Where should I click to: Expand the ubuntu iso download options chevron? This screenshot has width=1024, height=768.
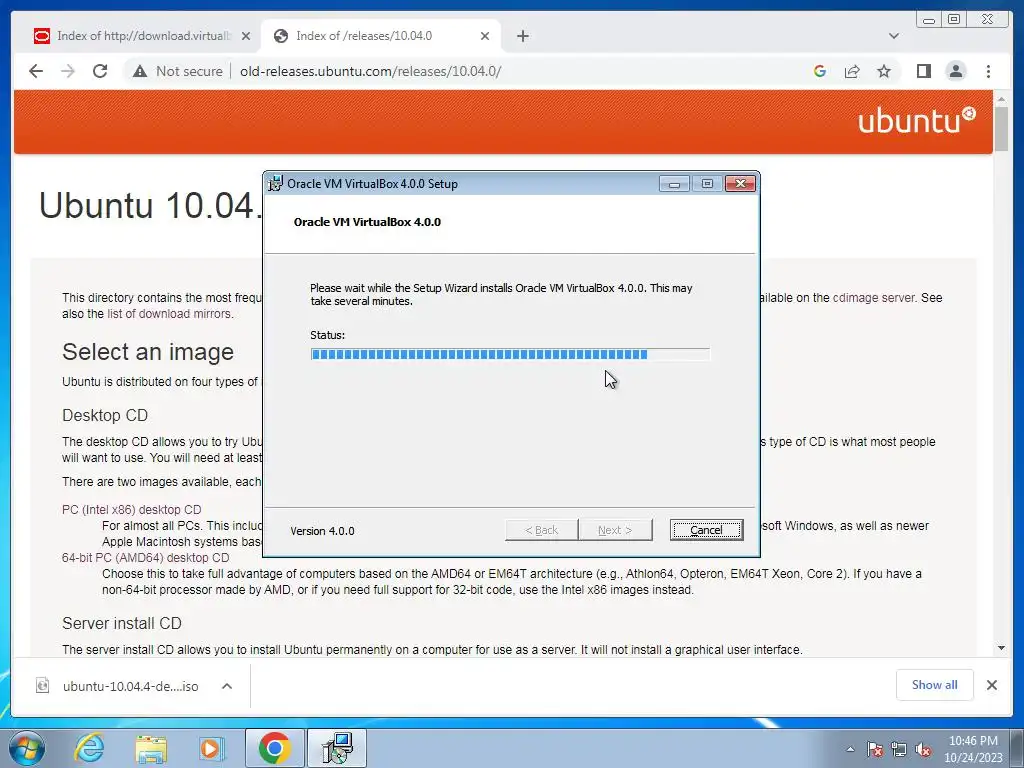point(227,686)
